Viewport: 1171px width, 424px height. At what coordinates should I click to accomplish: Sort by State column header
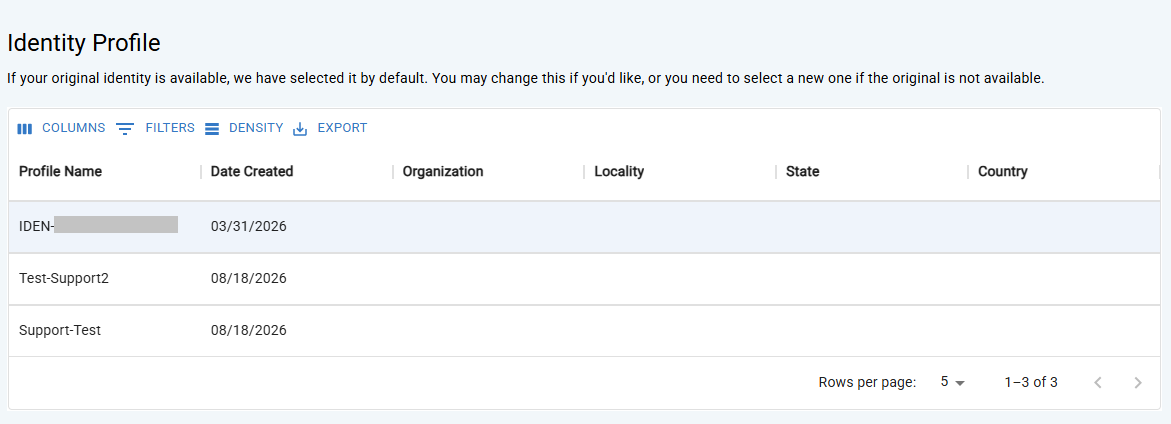point(803,172)
